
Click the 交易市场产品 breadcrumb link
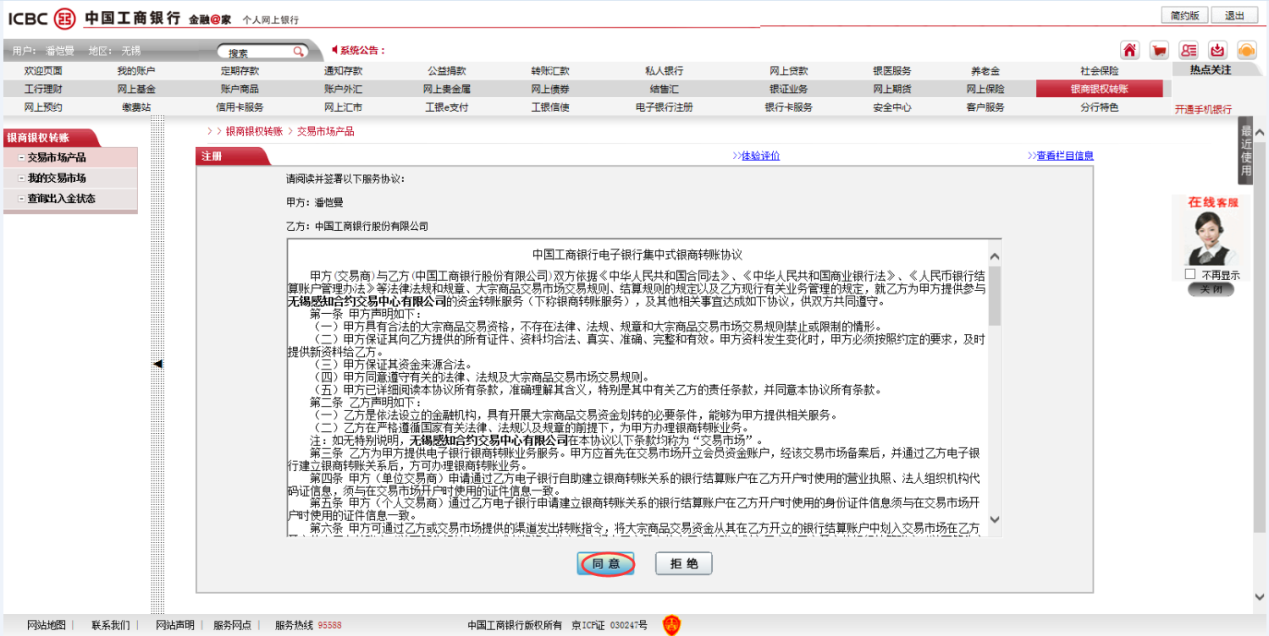(x=326, y=131)
